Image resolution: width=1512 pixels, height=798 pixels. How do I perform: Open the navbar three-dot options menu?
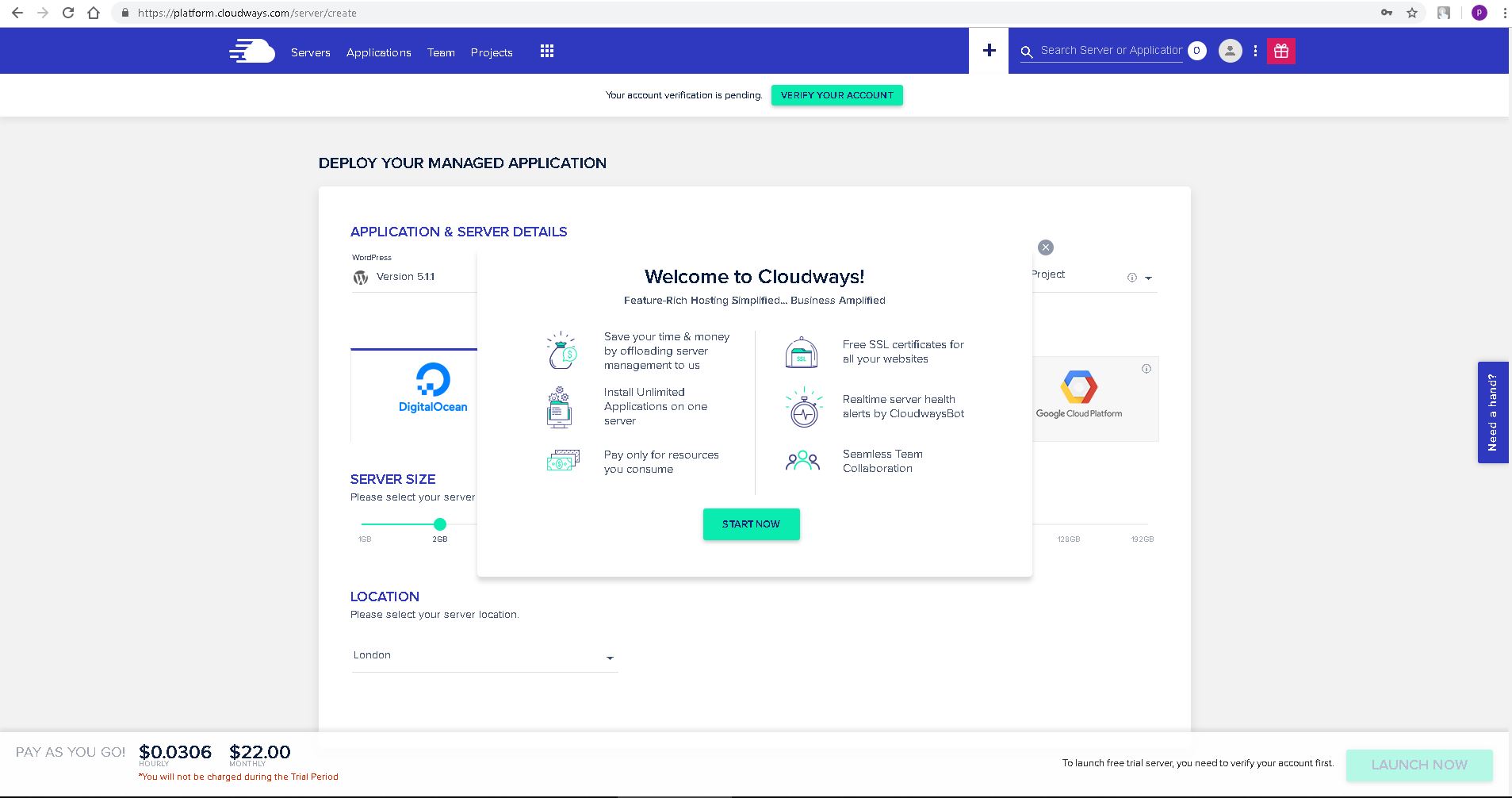click(x=1255, y=51)
